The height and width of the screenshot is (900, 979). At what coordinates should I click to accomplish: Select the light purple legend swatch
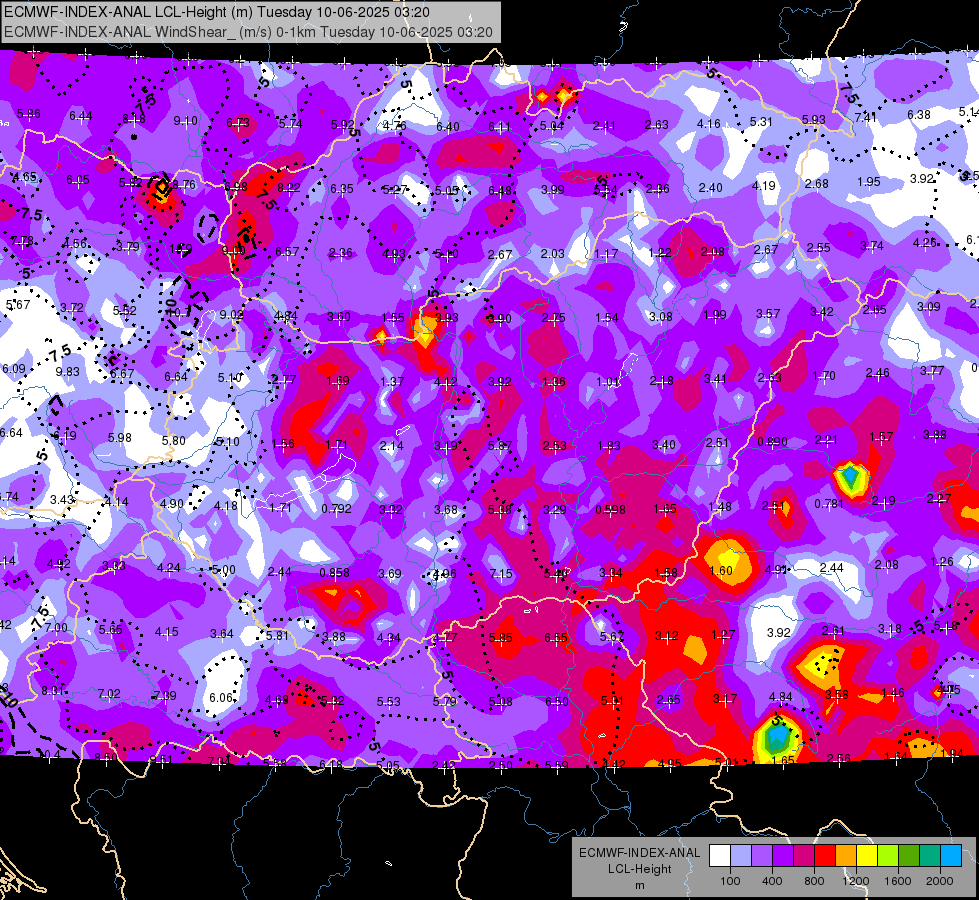coord(762,856)
